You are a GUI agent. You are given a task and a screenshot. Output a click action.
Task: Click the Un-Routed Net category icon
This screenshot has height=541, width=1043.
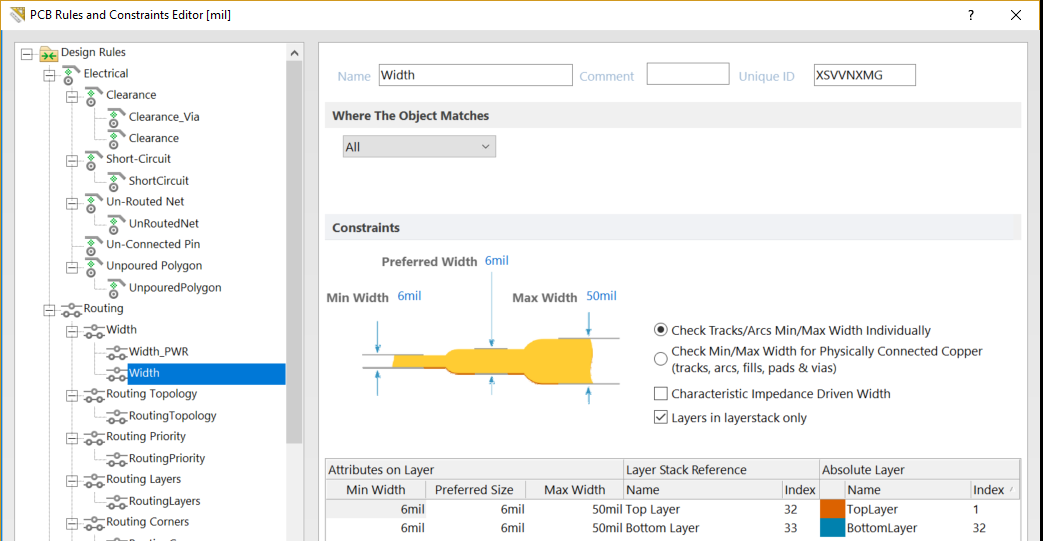(94, 203)
